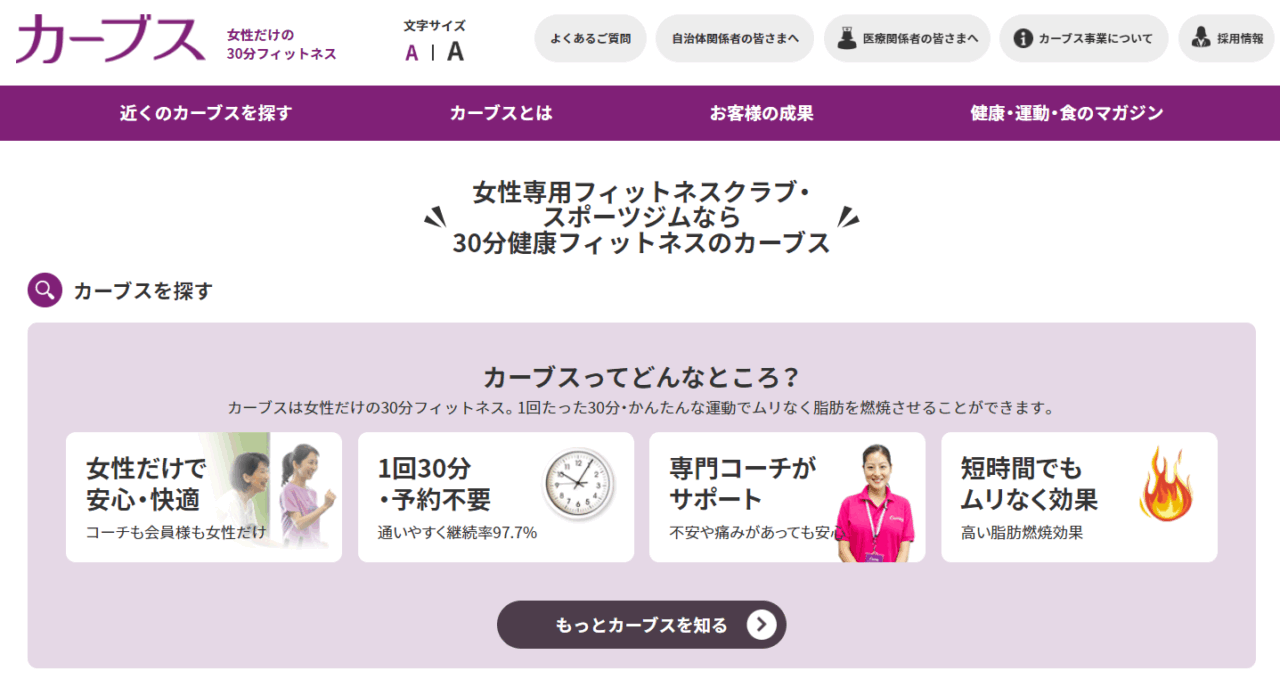
Task: Open 健康・運動・食のマガジン menu
Action: 1067,113
